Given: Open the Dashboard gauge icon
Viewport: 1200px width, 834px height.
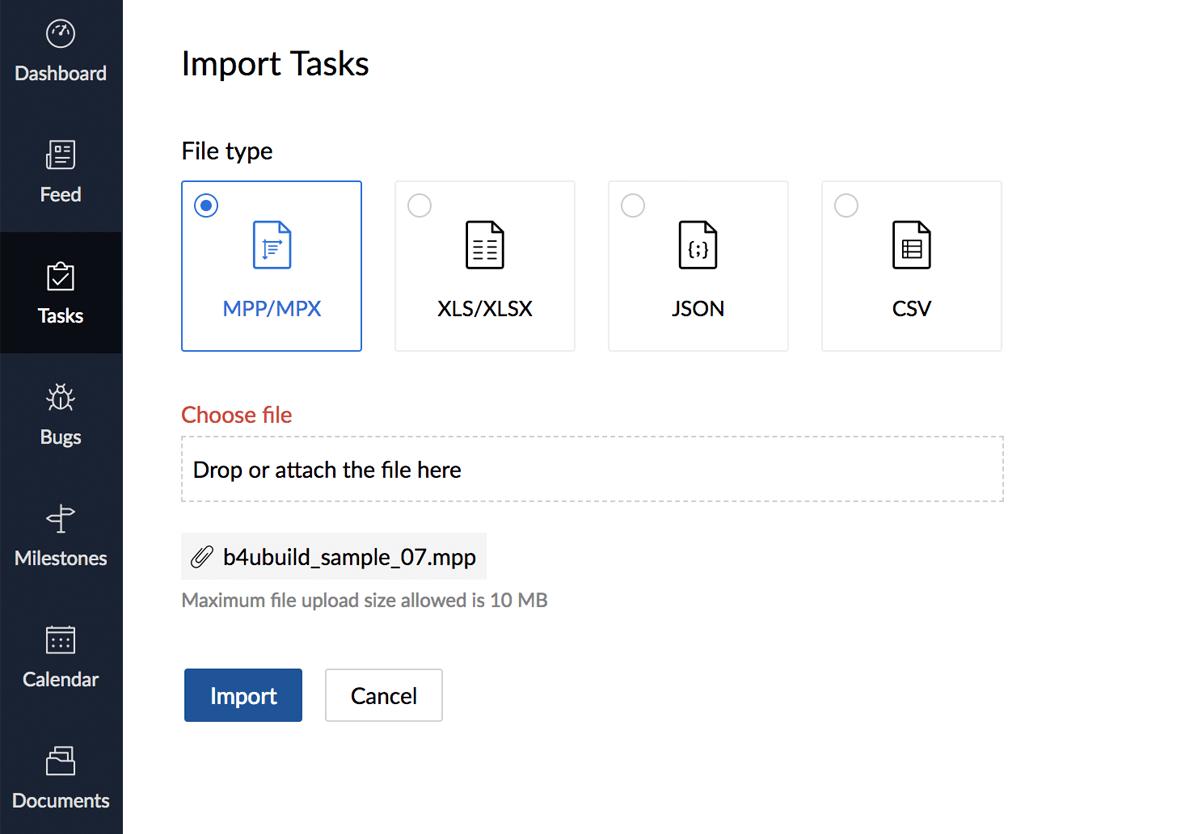Looking at the screenshot, I should (x=61, y=34).
